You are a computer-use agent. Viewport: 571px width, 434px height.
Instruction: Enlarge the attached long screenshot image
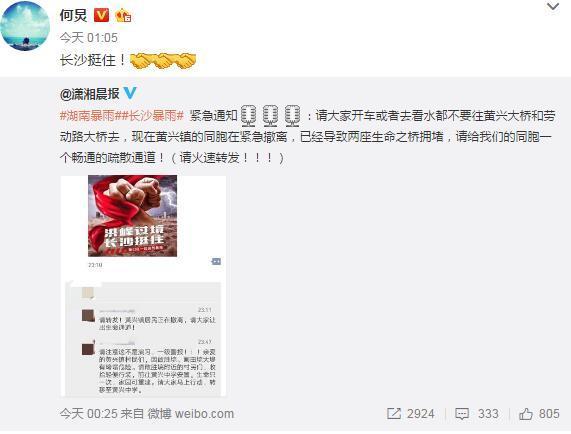click(x=143, y=286)
